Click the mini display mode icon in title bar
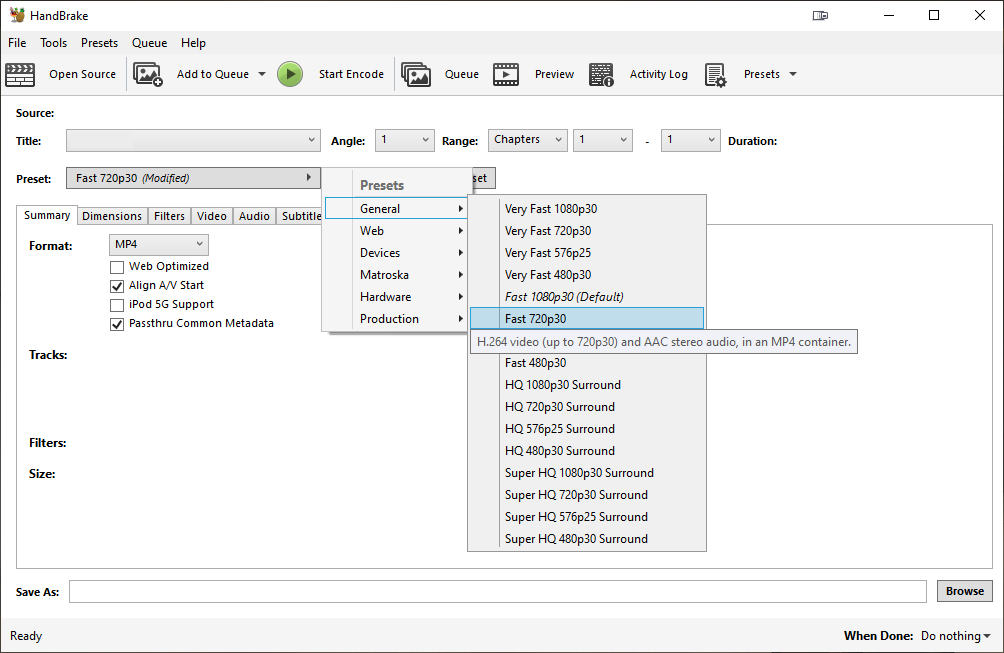The width and height of the screenshot is (1004, 653). (820, 15)
